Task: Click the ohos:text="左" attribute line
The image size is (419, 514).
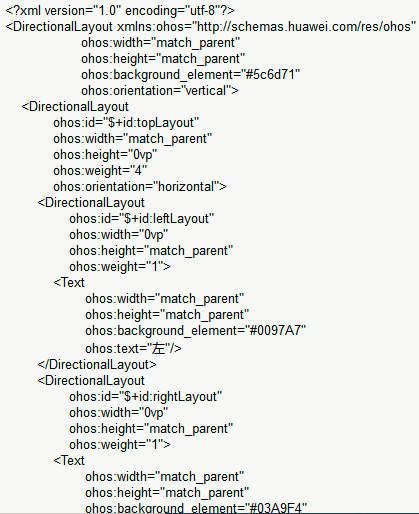Action: coord(133,349)
